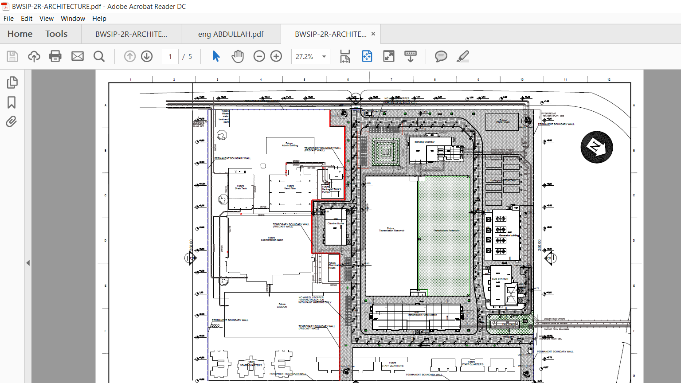Viewport: 681px width, 383px height.
Task: Toggle Fit one full page view
Action: (367, 56)
